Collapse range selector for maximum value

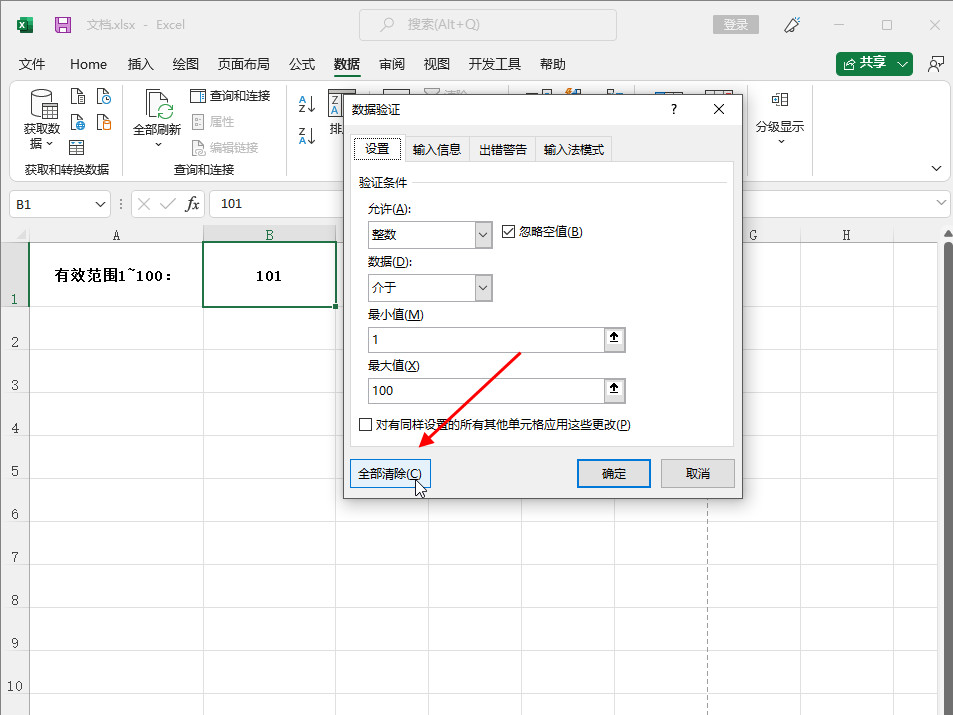click(x=614, y=390)
